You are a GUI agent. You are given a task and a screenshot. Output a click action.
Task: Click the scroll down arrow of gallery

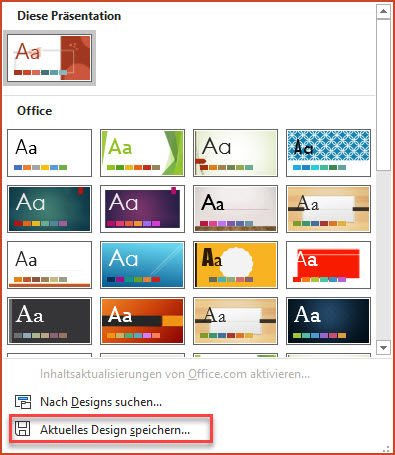(x=383, y=348)
